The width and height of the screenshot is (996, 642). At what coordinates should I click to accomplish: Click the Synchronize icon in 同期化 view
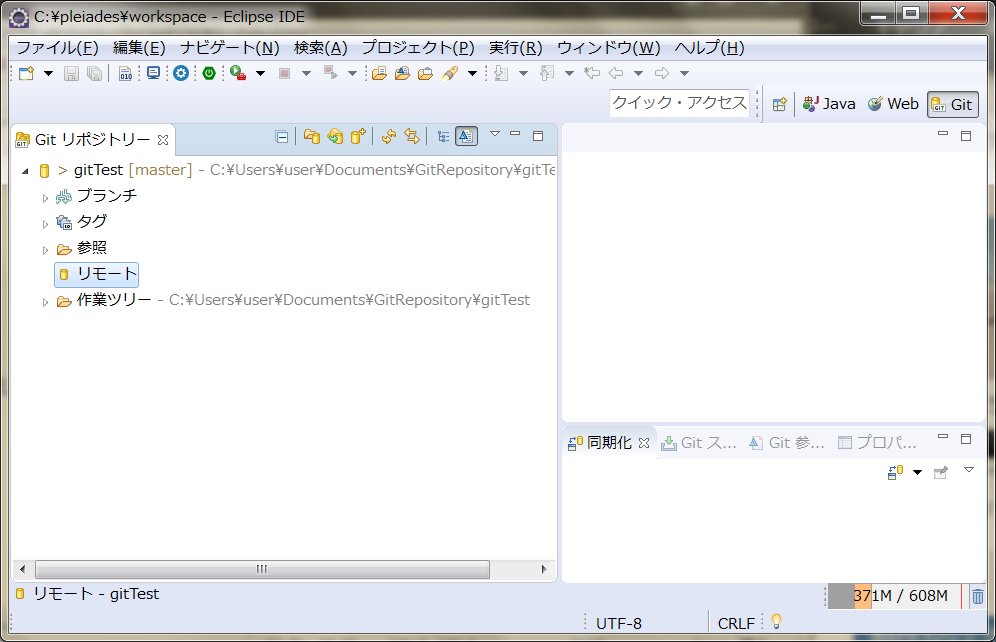(x=896, y=472)
